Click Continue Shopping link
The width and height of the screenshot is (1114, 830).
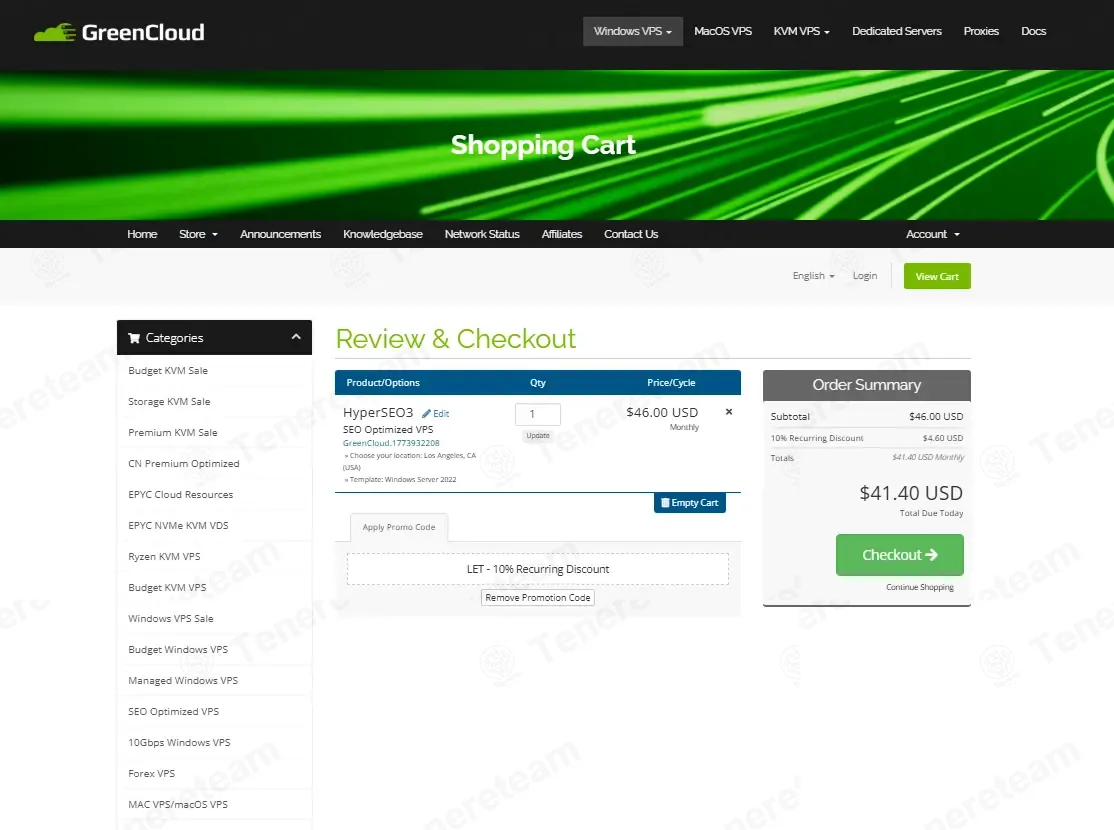click(920, 587)
